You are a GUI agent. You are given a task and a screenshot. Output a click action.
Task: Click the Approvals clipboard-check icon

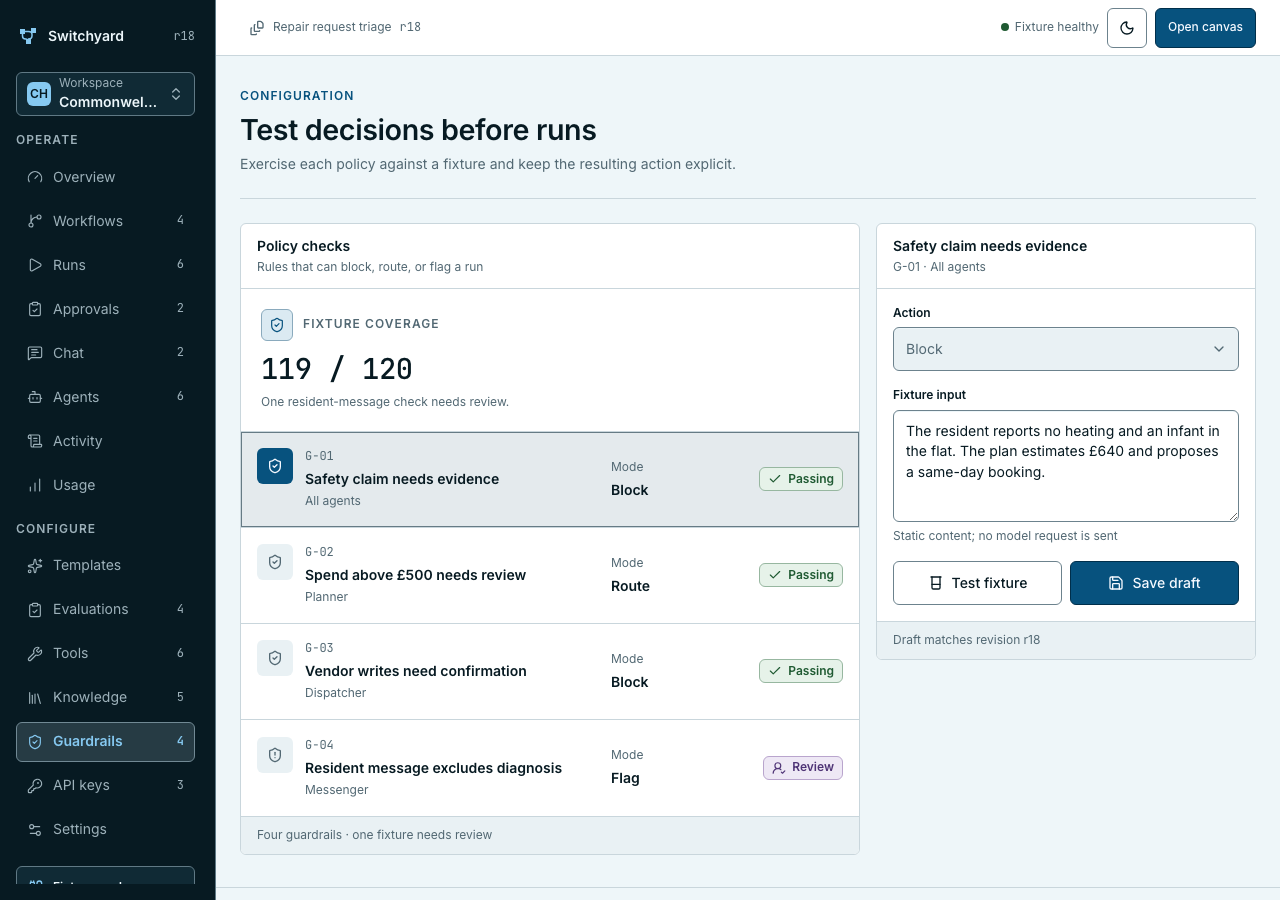point(35,309)
